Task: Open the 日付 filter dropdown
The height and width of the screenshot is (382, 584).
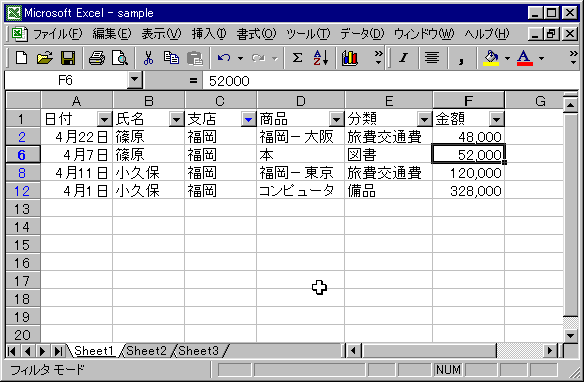Action: [x=104, y=120]
